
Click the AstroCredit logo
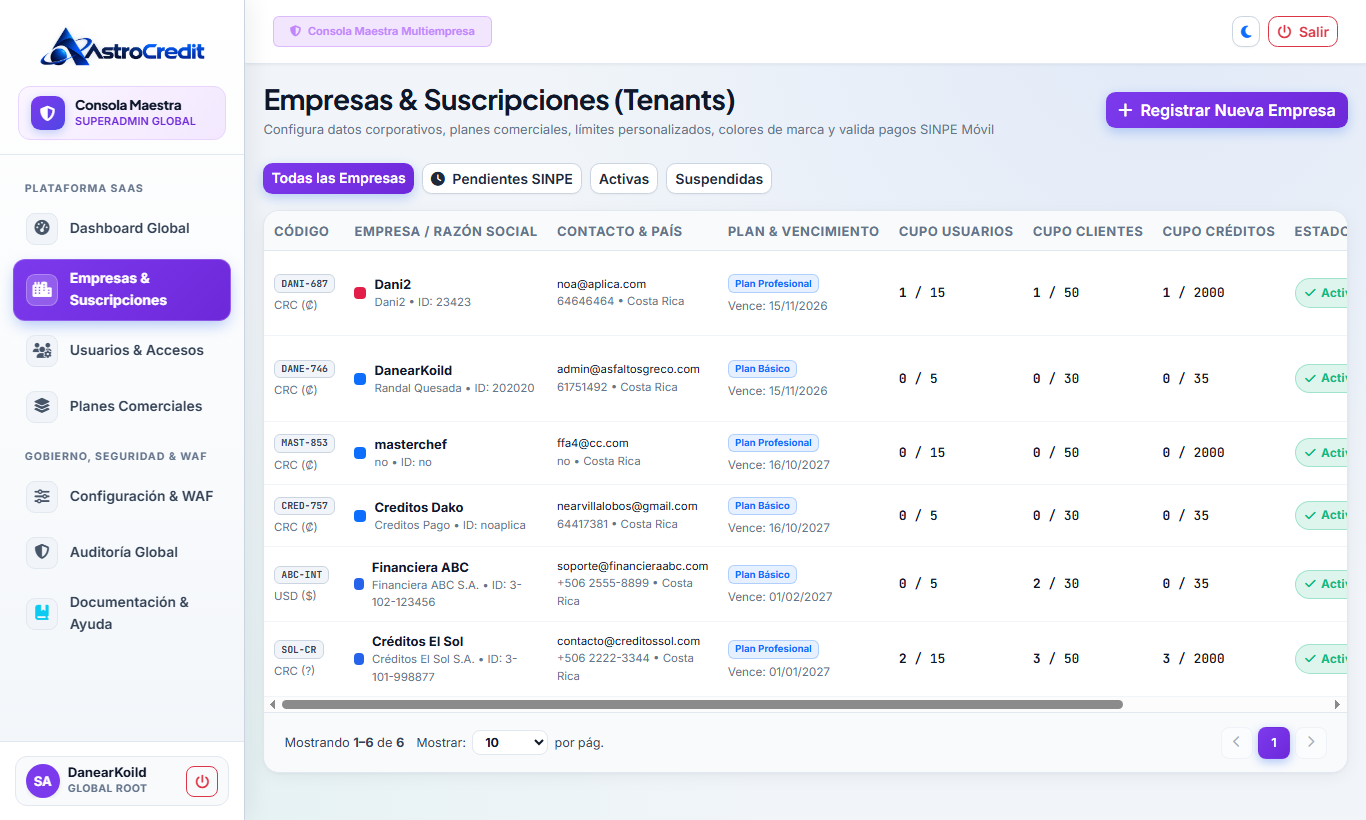tap(122, 47)
